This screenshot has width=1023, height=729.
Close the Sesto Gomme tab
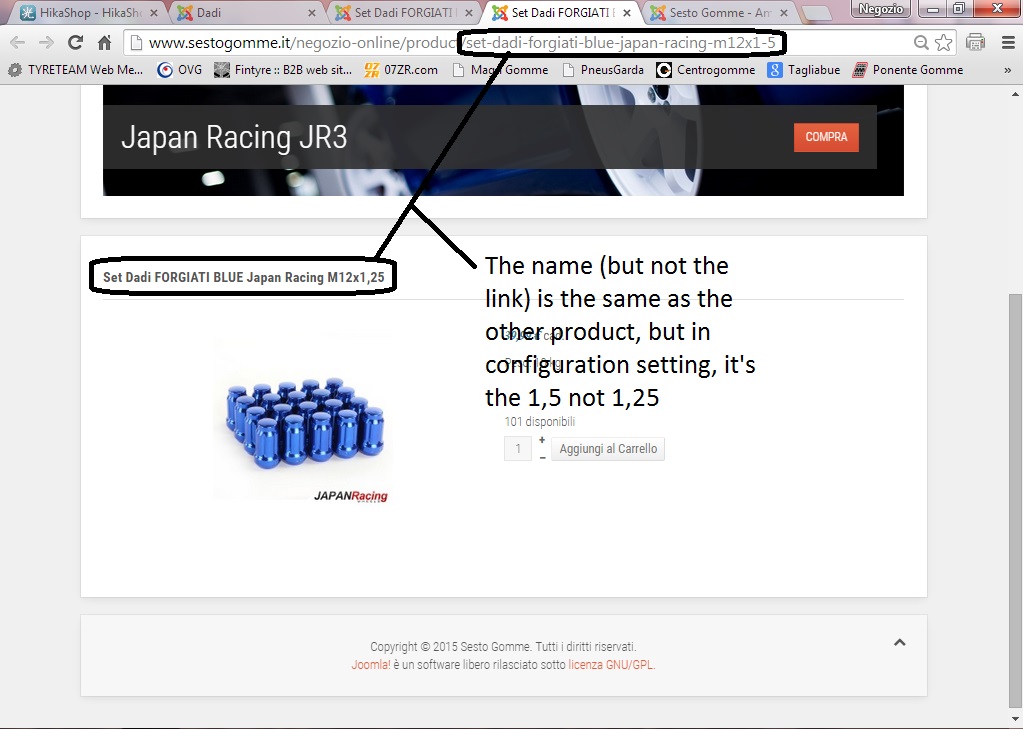pos(784,13)
